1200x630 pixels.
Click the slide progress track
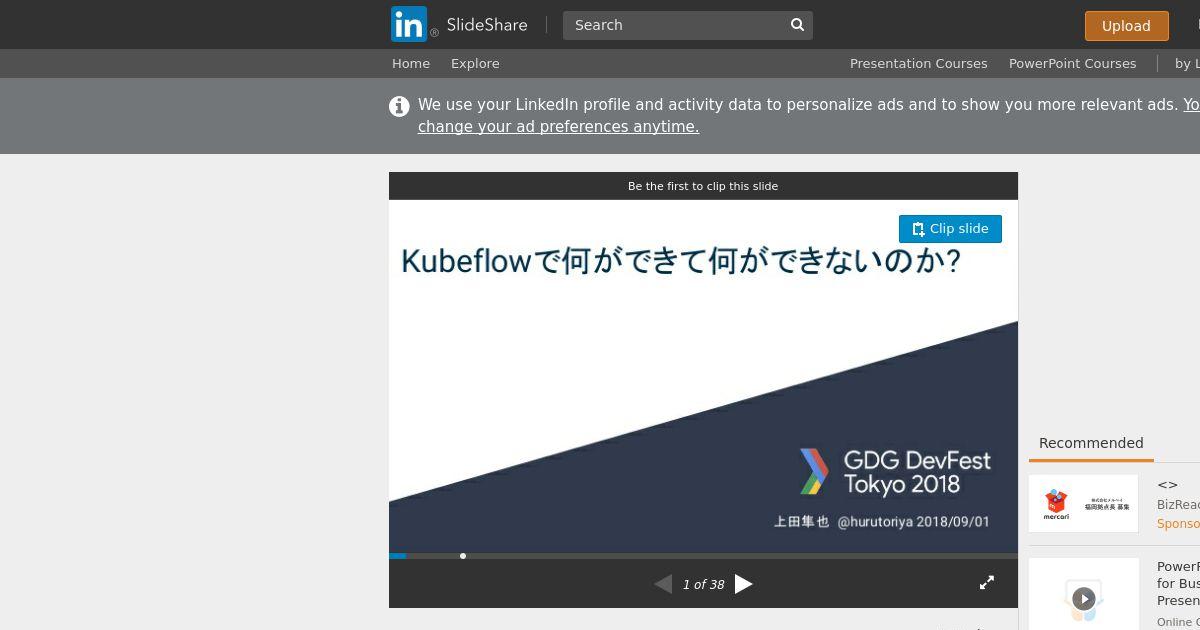pos(703,555)
